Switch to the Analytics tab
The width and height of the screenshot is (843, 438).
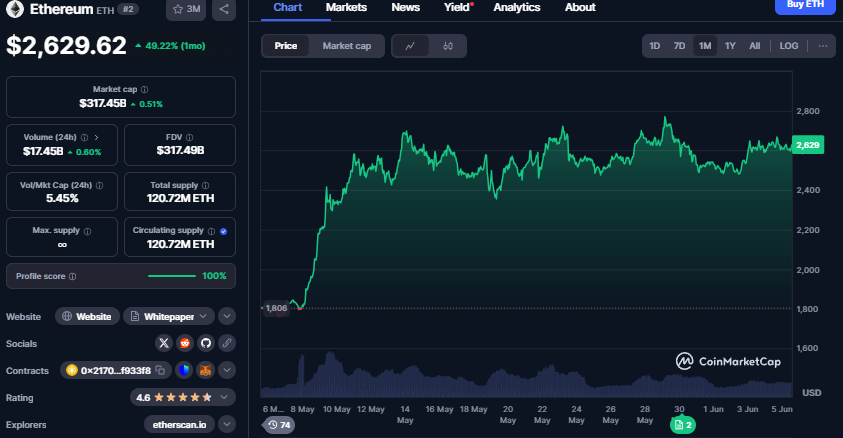517,8
